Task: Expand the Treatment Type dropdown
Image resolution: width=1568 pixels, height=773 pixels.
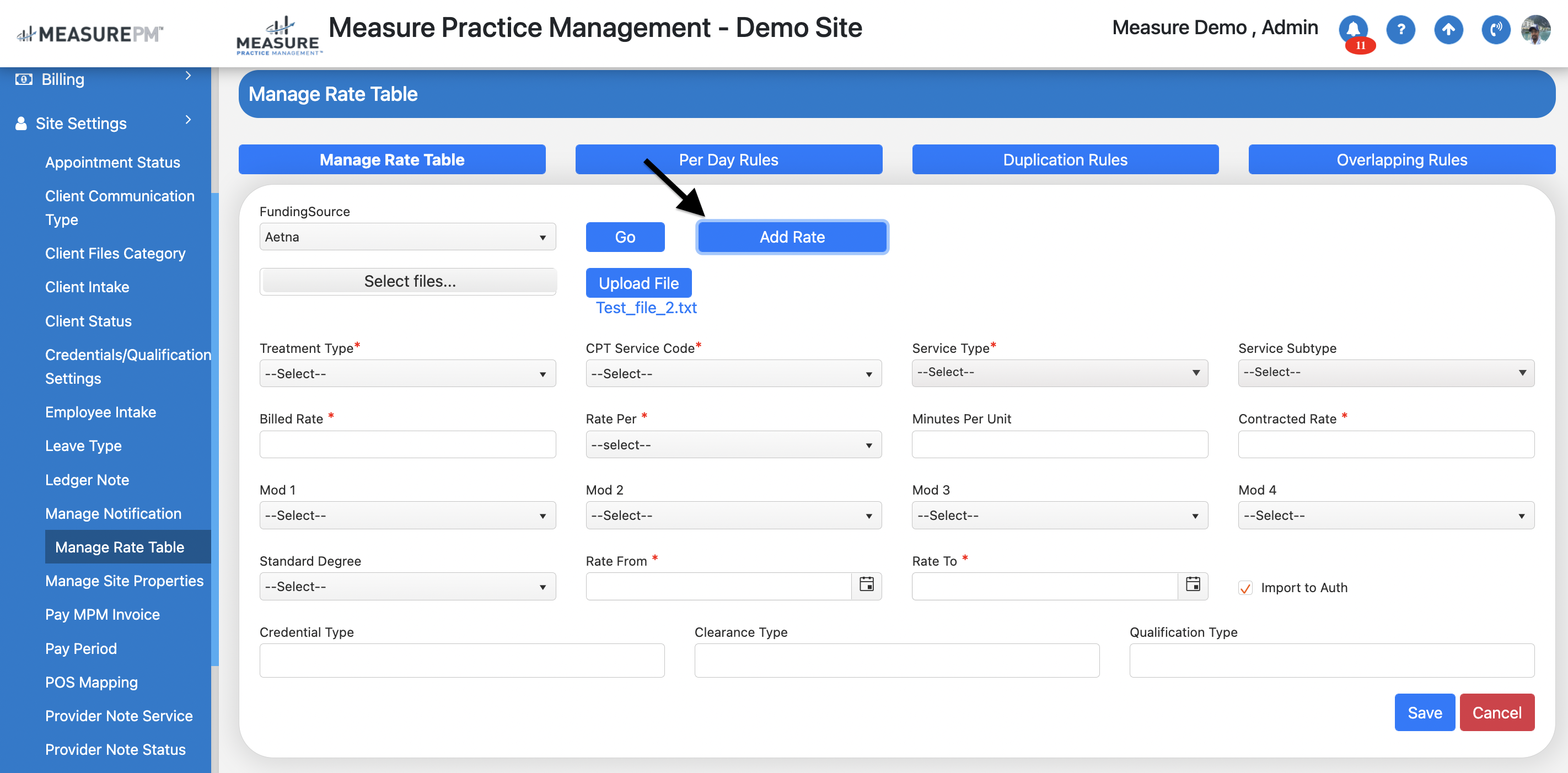Action: click(x=407, y=374)
